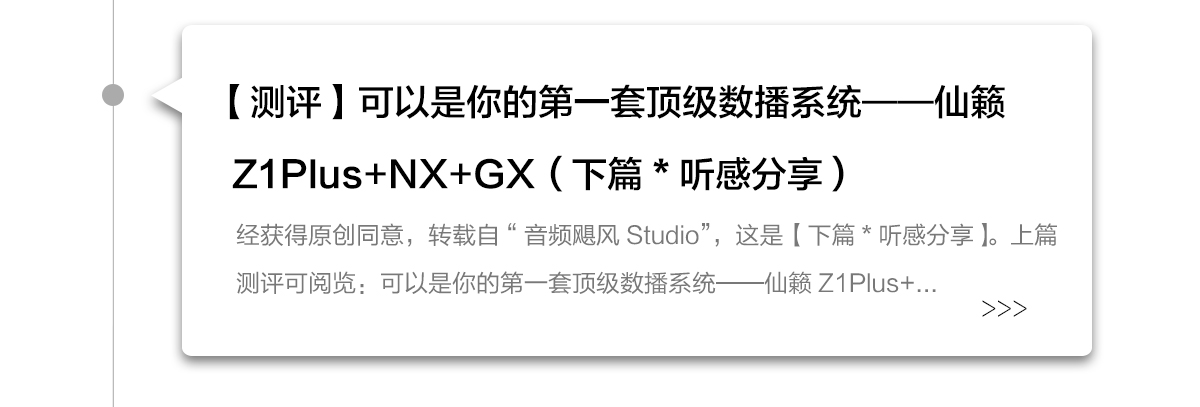Expand the truncated ... ellipsis
Image resolution: width=1200 pixels, height=407 pixels.
coord(927,288)
